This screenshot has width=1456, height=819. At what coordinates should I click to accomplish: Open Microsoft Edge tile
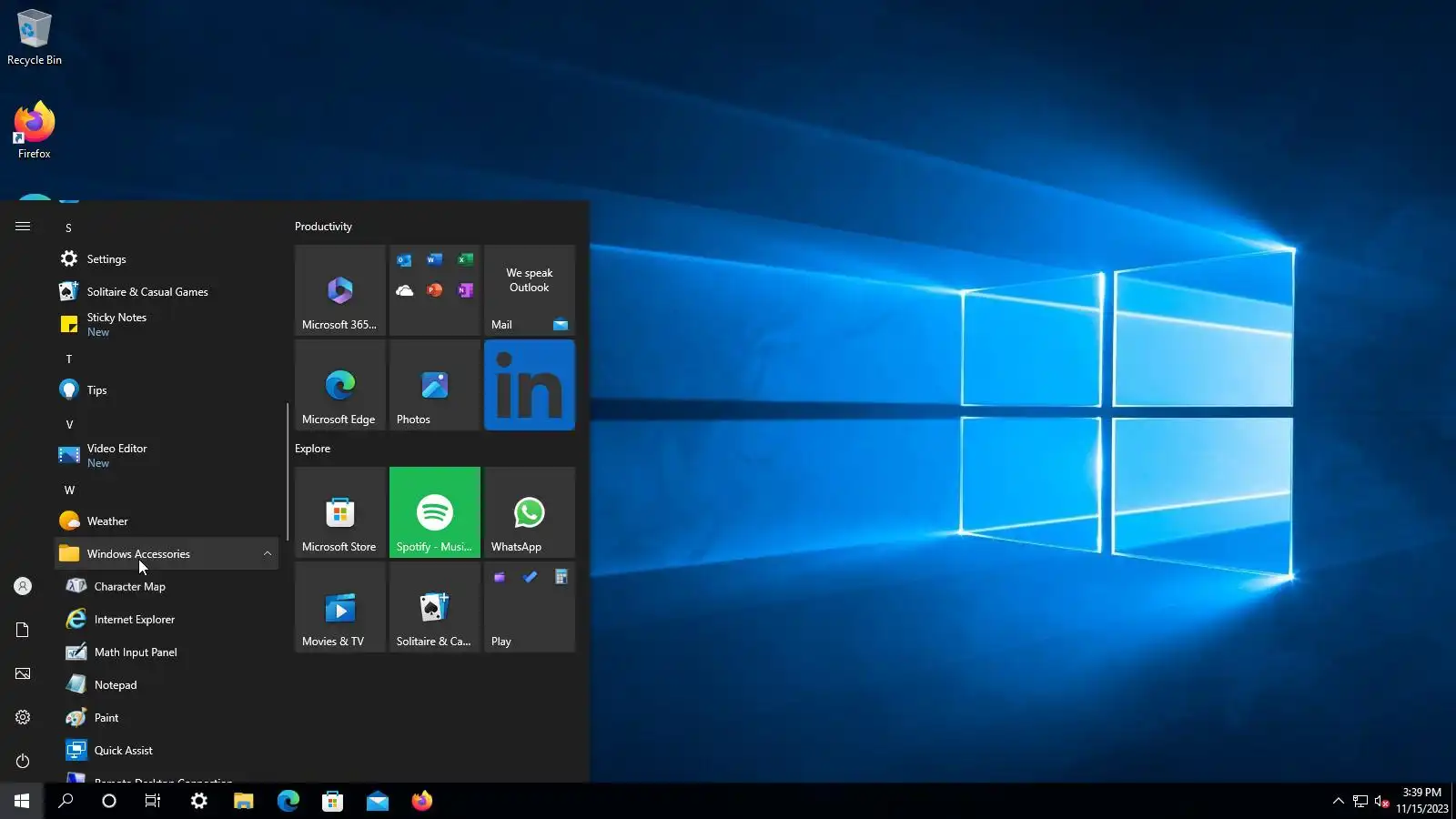[x=340, y=385]
